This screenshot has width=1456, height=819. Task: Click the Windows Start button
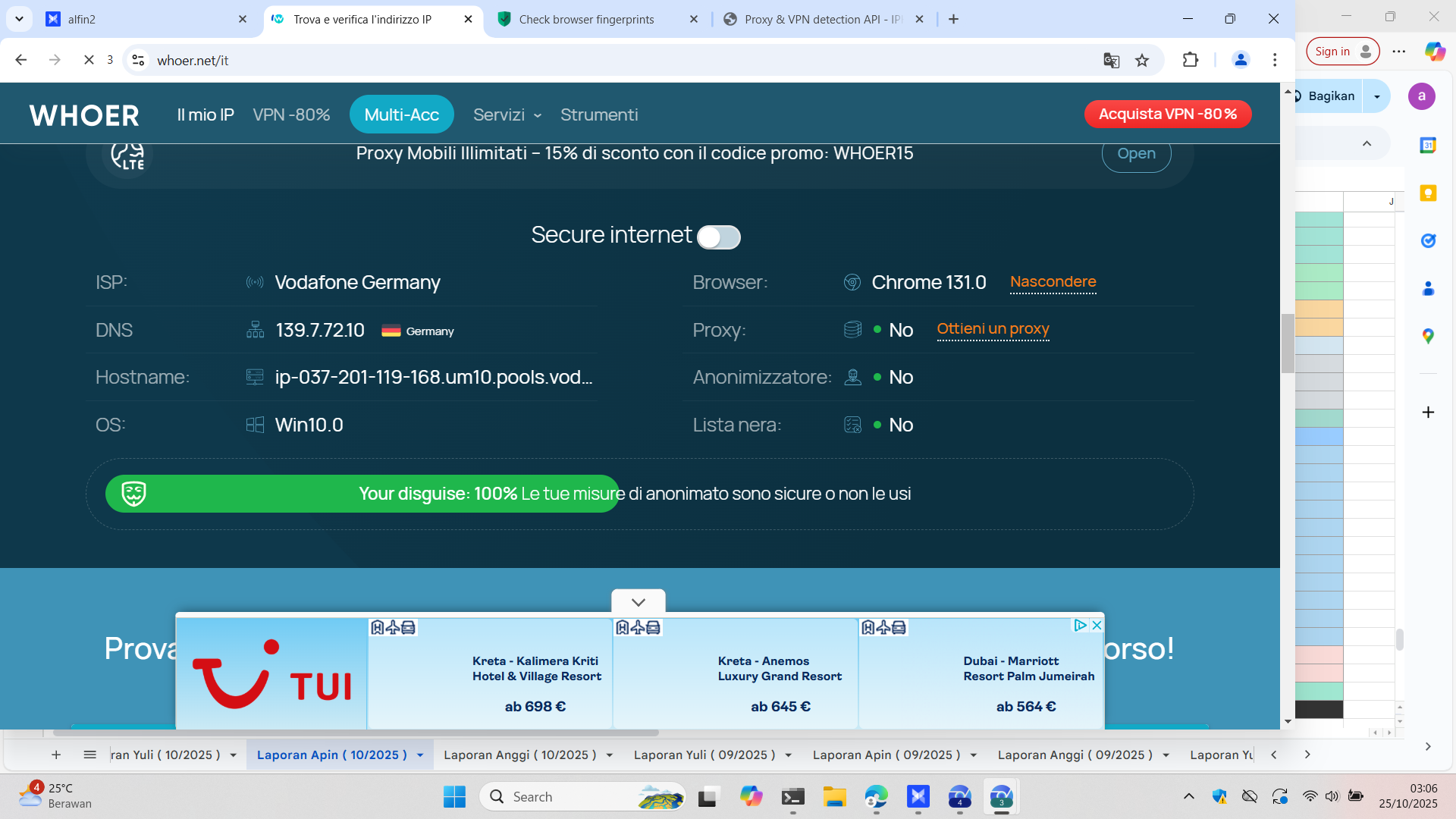(x=454, y=796)
